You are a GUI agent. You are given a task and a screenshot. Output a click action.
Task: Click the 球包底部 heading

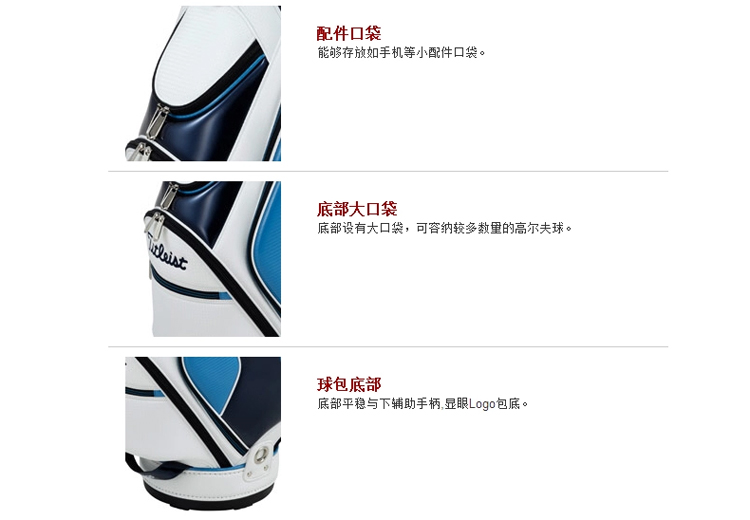click(349, 385)
